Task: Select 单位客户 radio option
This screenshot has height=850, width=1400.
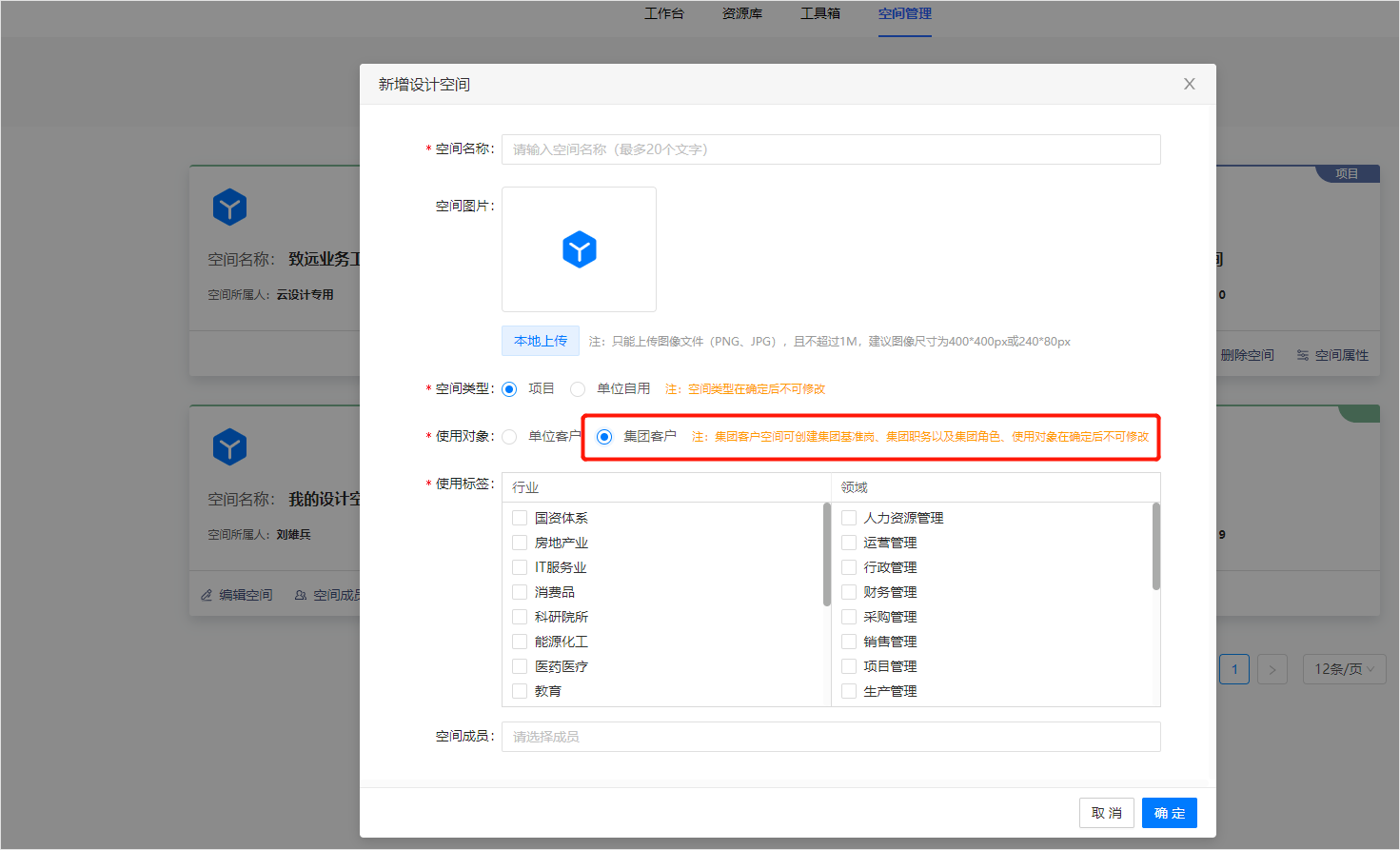Action: click(509, 437)
